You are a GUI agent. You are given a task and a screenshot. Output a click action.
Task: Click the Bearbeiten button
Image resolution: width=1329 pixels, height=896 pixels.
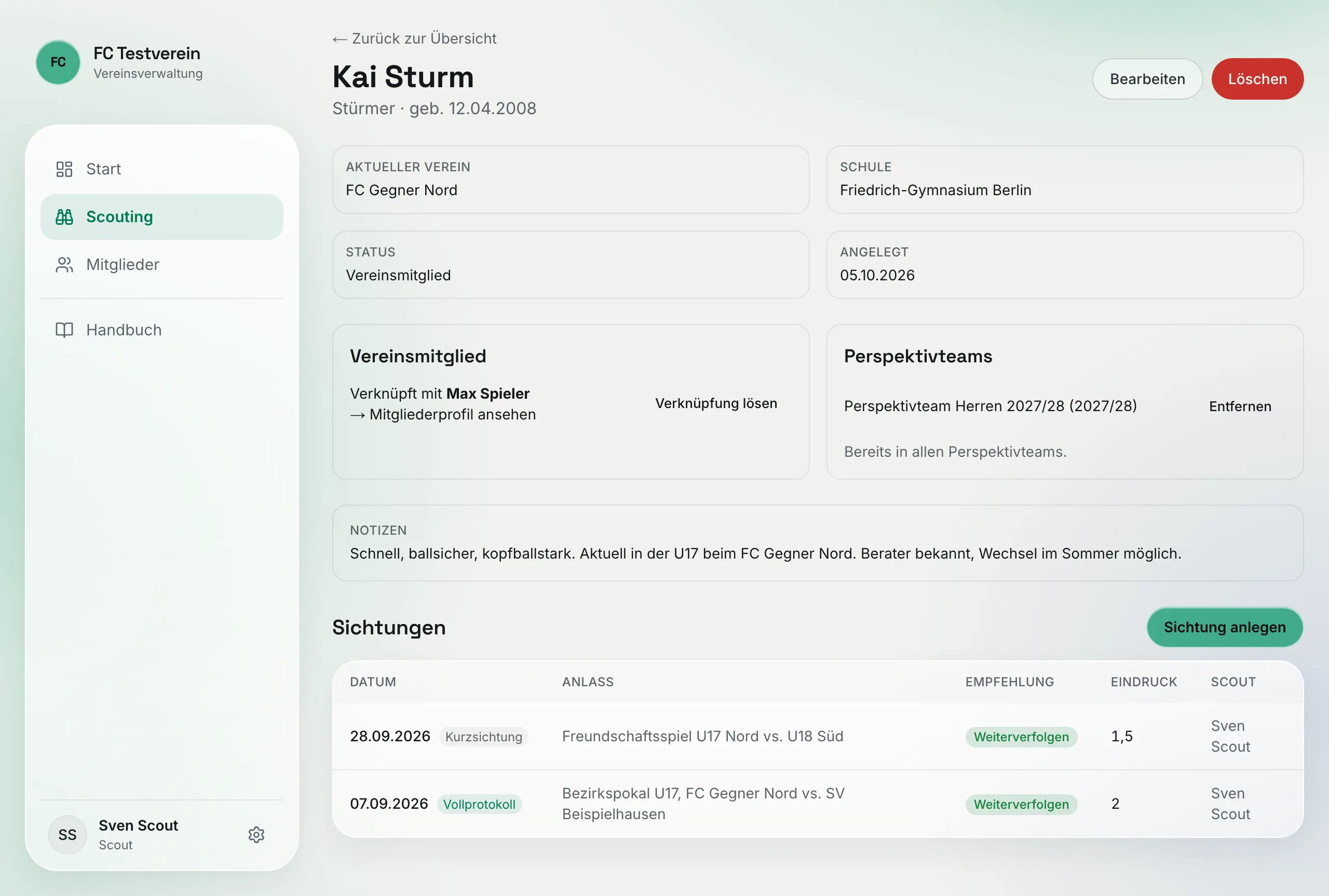pyautogui.click(x=1147, y=79)
